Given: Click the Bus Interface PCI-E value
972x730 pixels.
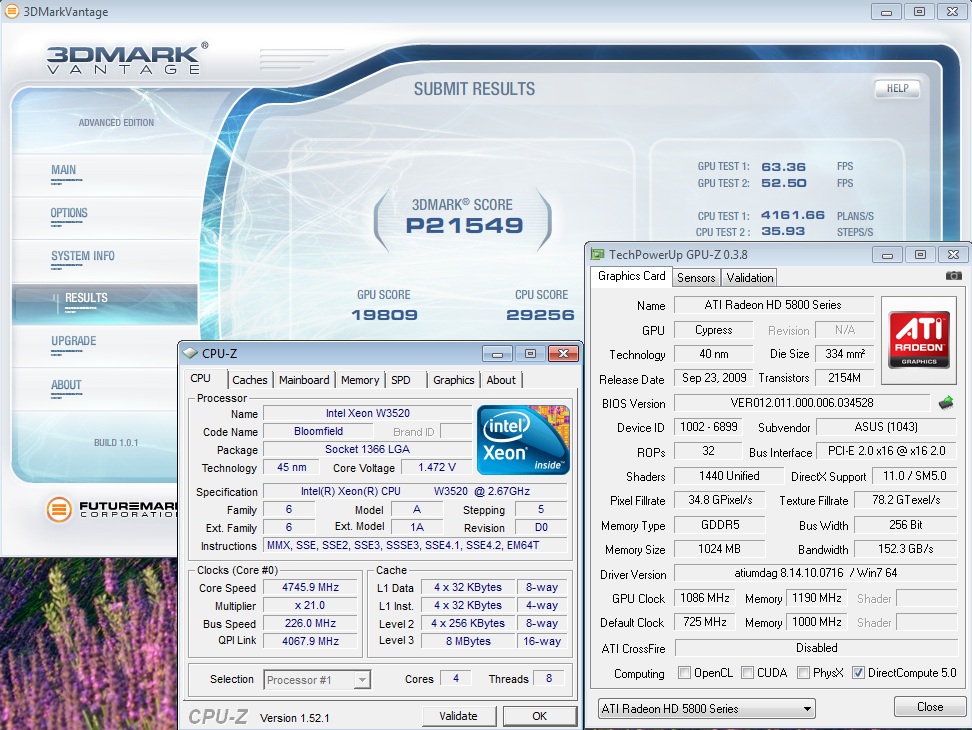Looking at the screenshot, I should coord(886,451).
